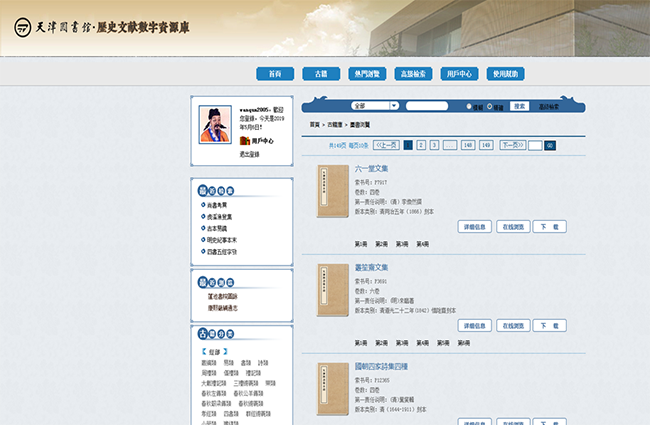Click the 下一页 next page button
The image size is (650, 425).
click(513, 145)
